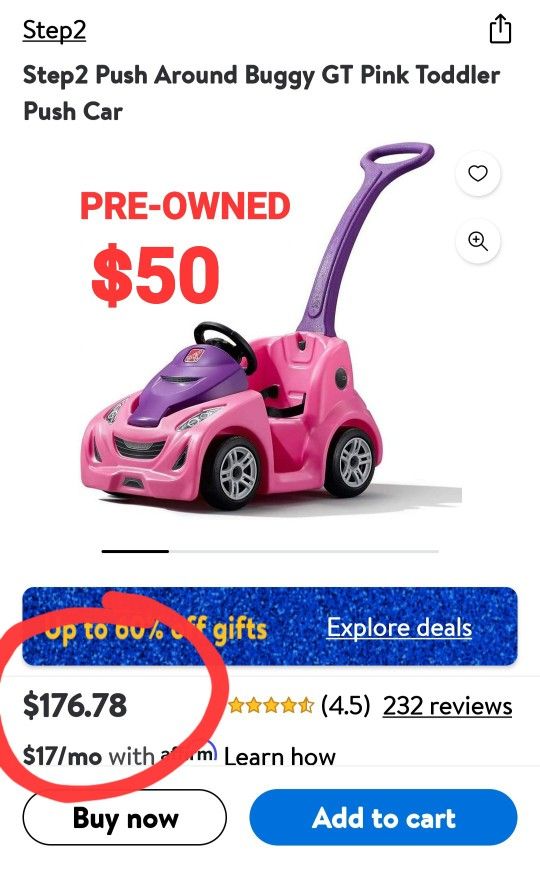
Task: Add item to favorites with heart icon
Action: pos(477,174)
